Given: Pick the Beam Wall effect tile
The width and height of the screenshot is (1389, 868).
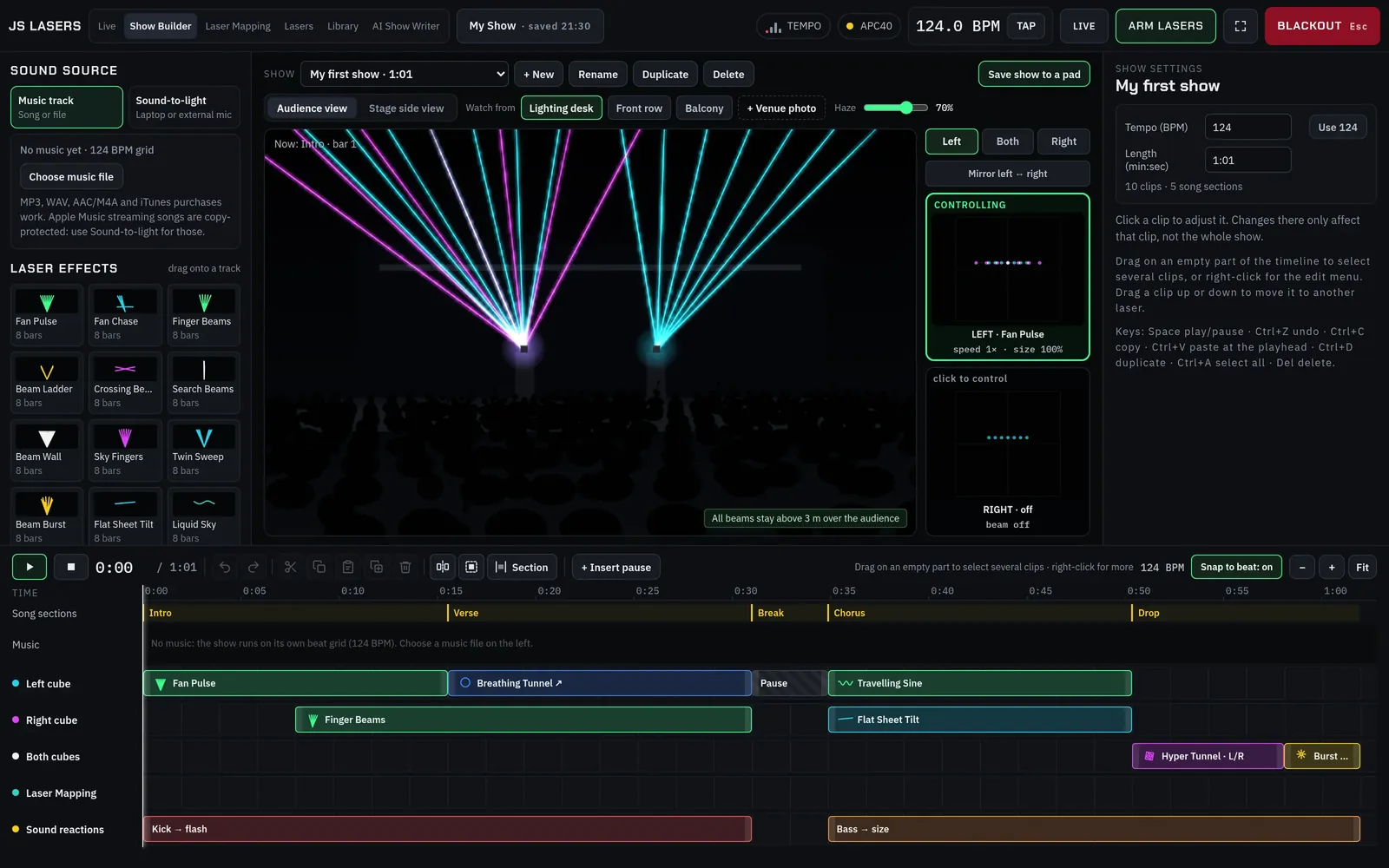Looking at the screenshot, I should (47, 451).
